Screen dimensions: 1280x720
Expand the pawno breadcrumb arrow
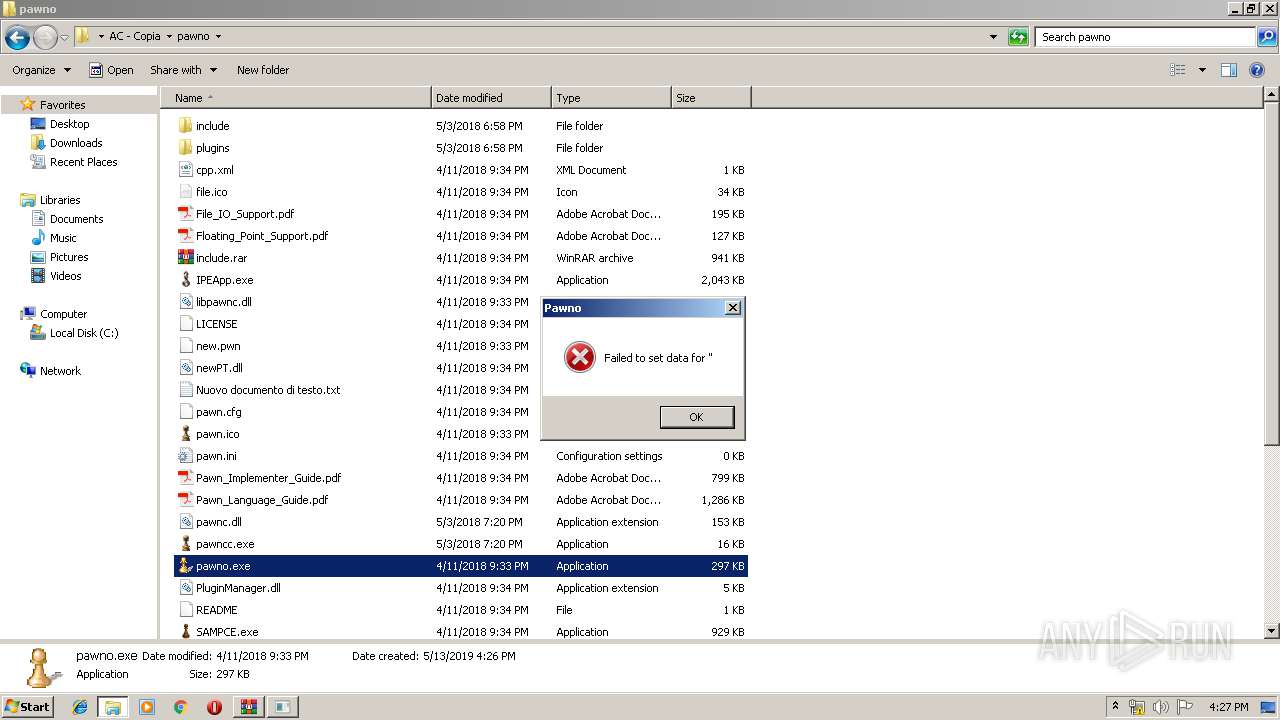pyautogui.click(x=218, y=36)
